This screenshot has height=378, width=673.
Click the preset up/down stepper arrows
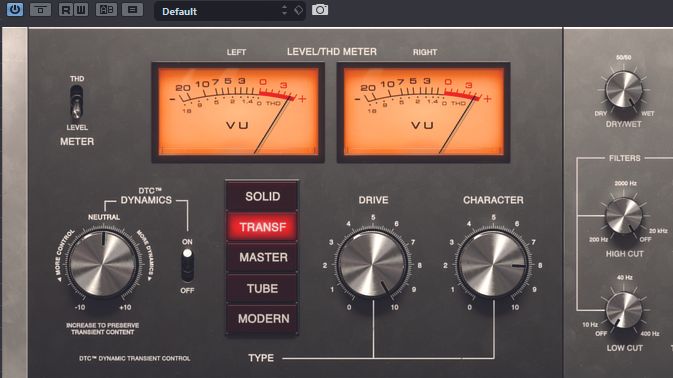click(x=284, y=10)
